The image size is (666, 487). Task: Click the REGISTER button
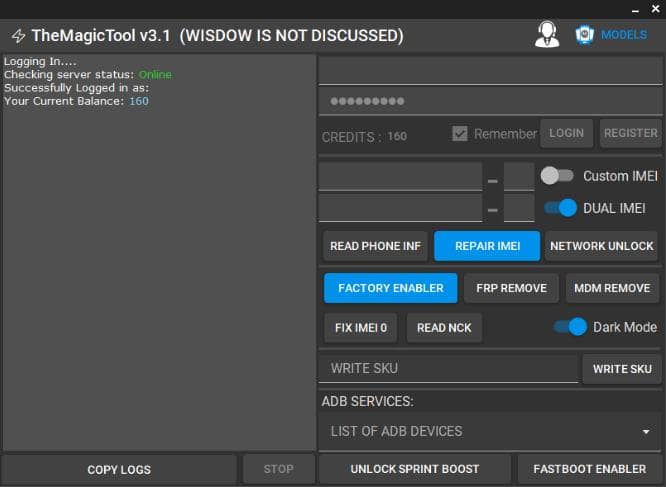point(631,133)
